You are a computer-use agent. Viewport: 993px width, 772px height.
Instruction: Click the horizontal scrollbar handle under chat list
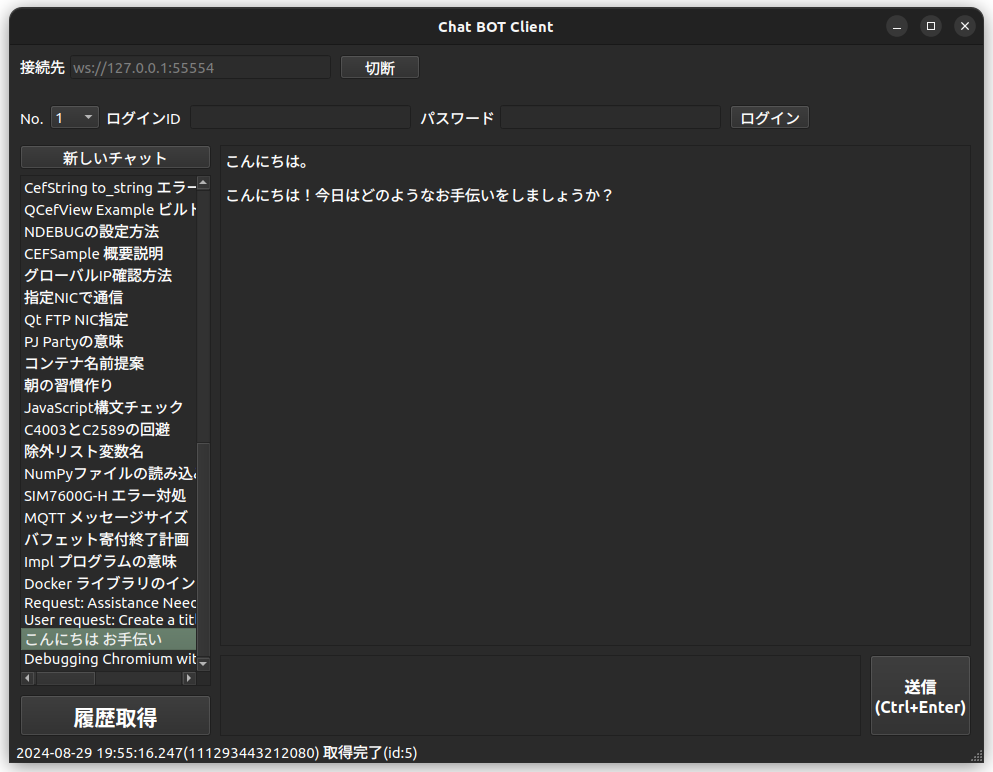pos(66,678)
